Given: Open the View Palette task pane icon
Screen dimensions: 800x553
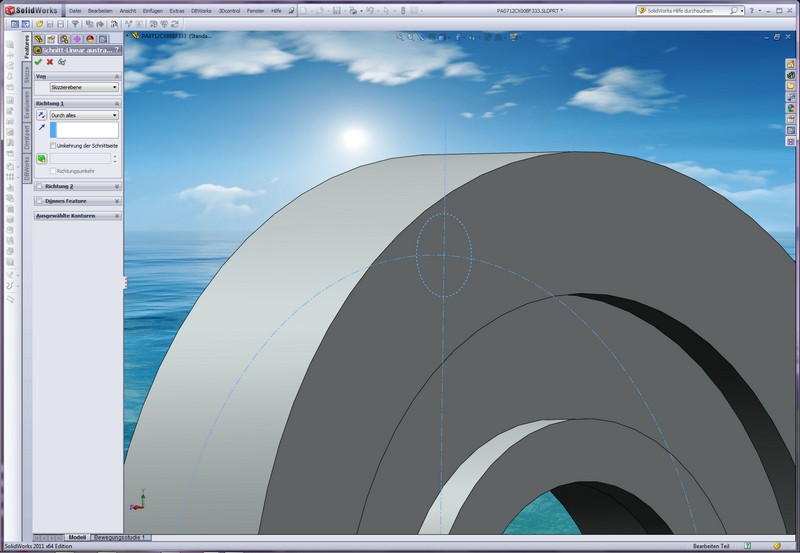Looking at the screenshot, I should [x=790, y=97].
